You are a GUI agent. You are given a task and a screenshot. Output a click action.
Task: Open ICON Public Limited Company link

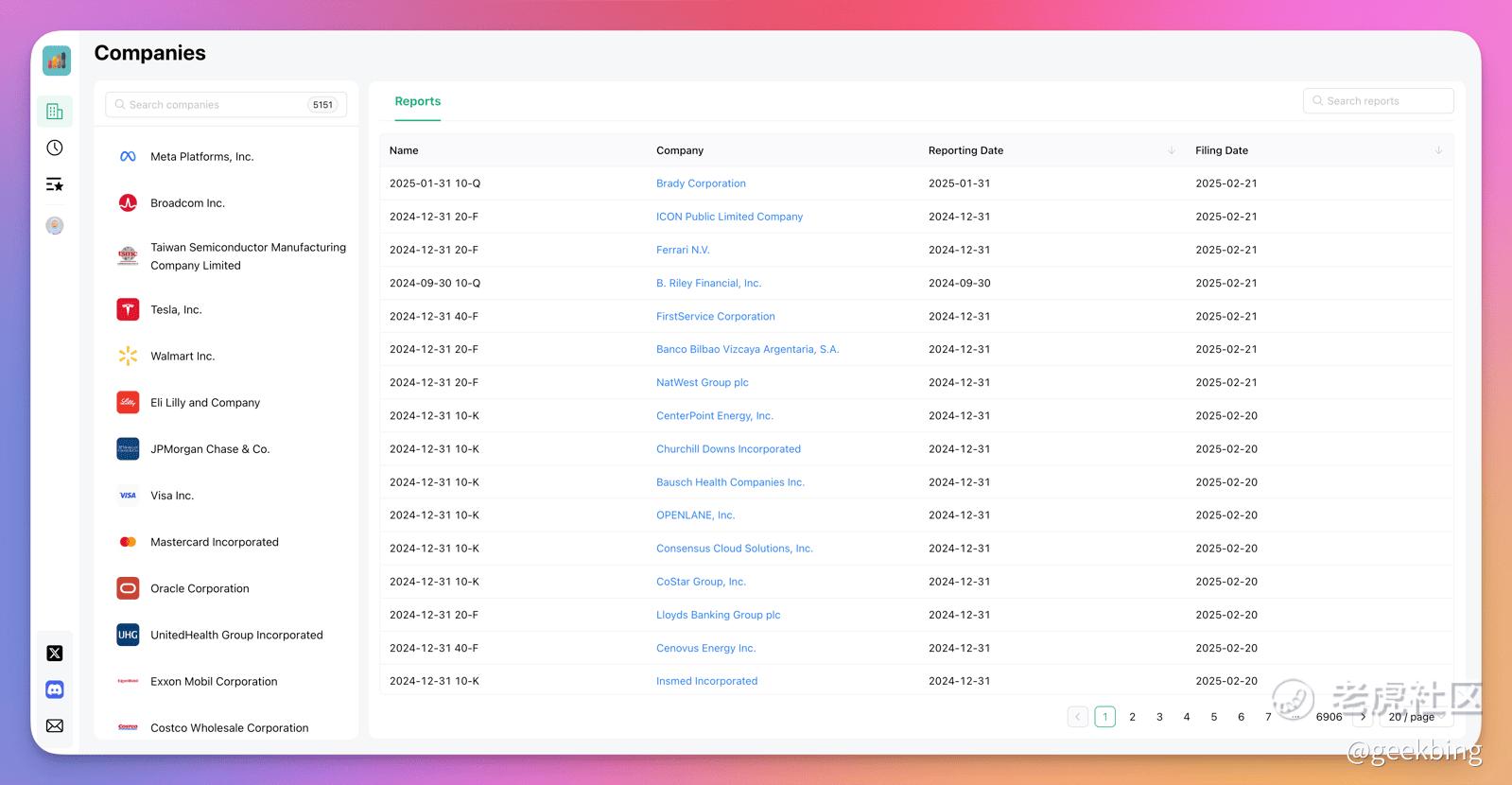(729, 217)
